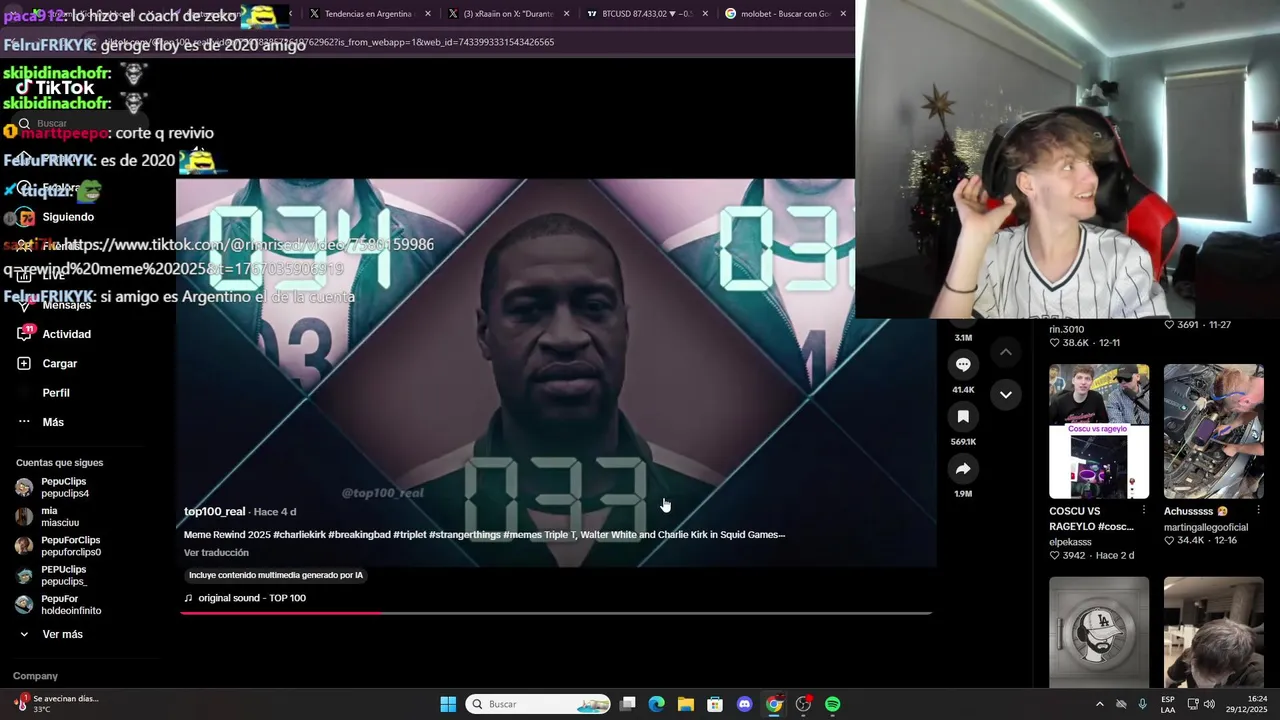Open the PepuClips pepuclips4 account
Image resolution: width=1280 pixels, height=720 pixels.
click(x=52, y=487)
